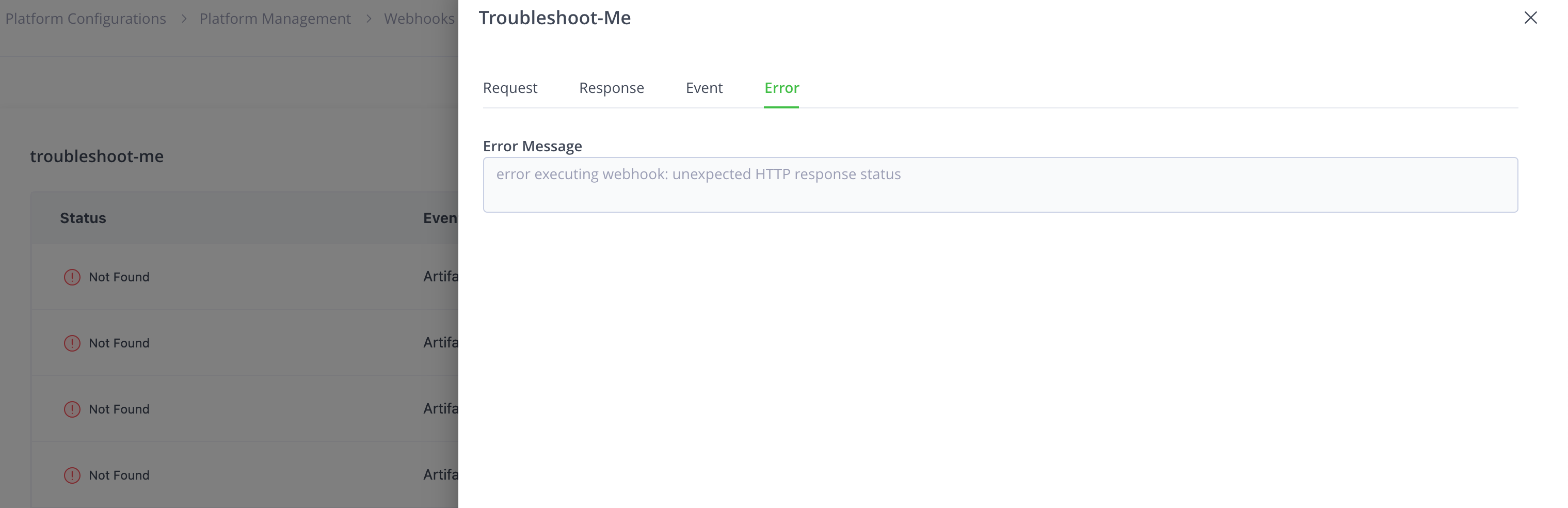Image resolution: width=1568 pixels, height=508 pixels.
Task: Select the Error tab
Action: coord(781,88)
